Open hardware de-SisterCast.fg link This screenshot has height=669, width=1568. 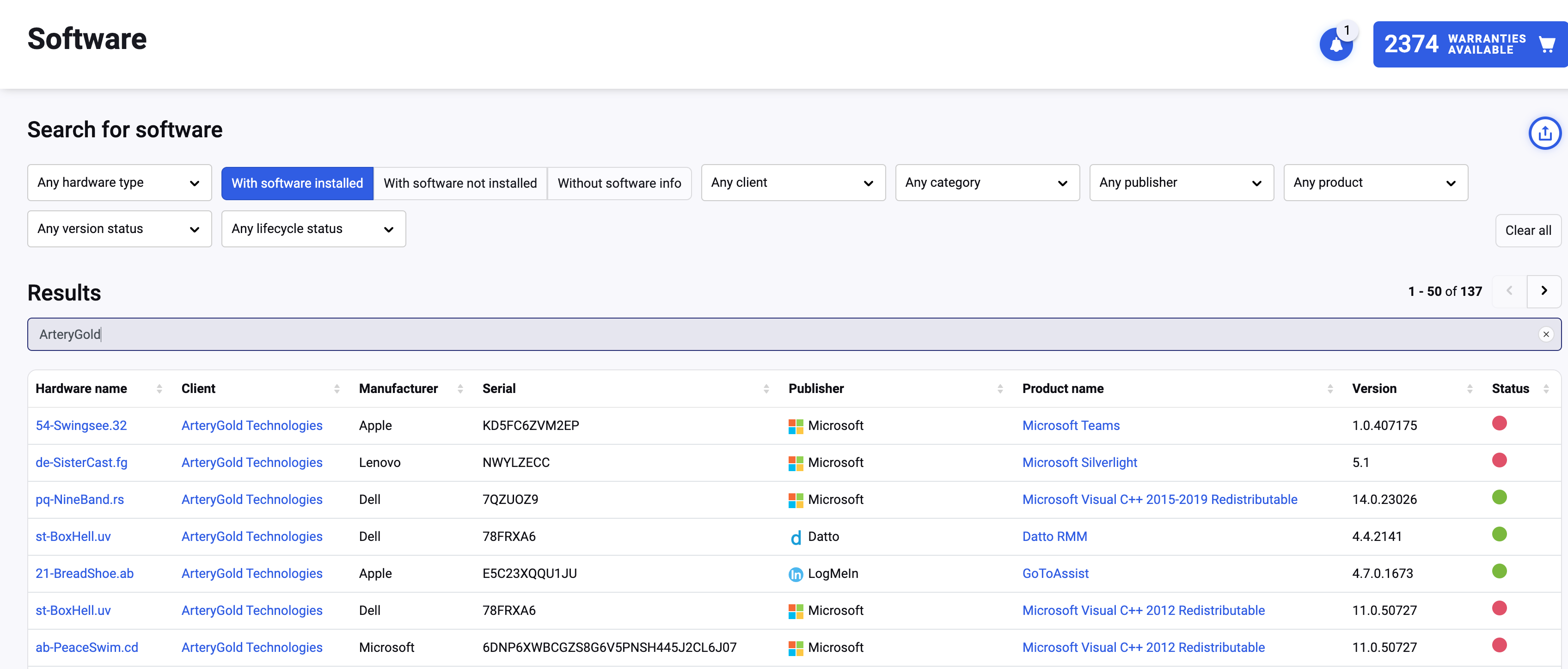(x=81, y=463)
